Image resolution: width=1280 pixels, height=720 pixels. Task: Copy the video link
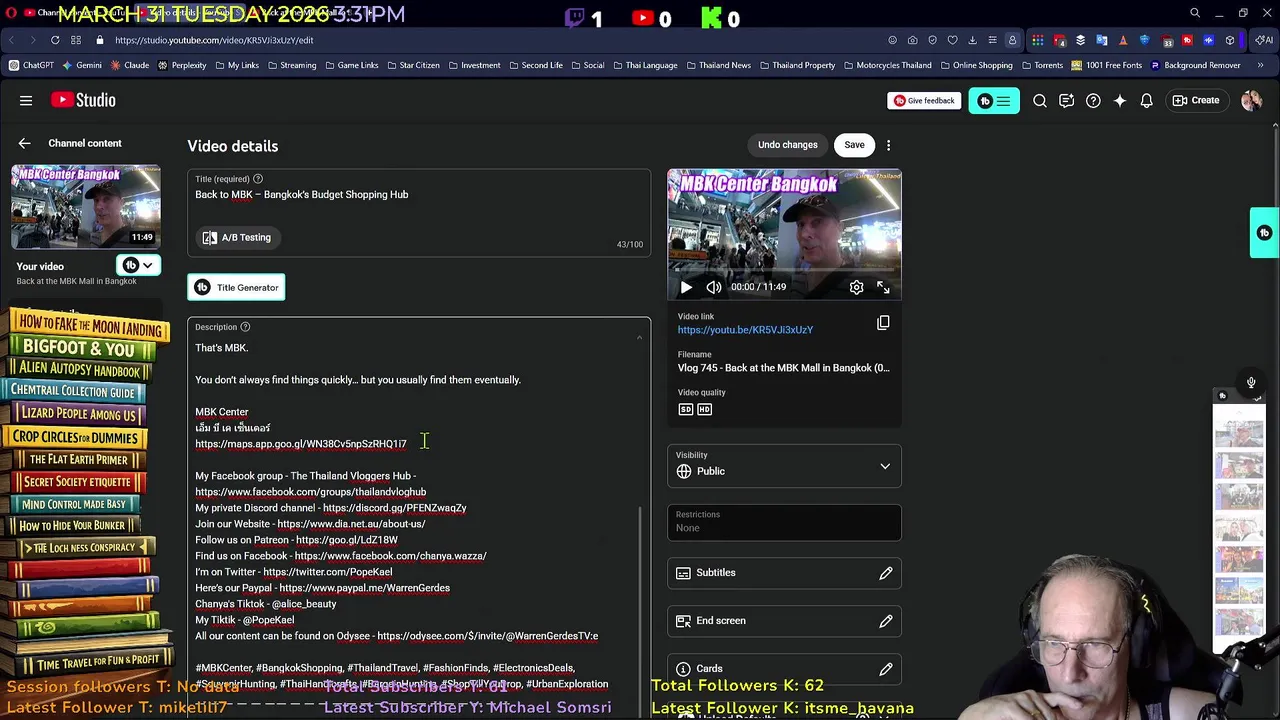[x=883, y=322]
